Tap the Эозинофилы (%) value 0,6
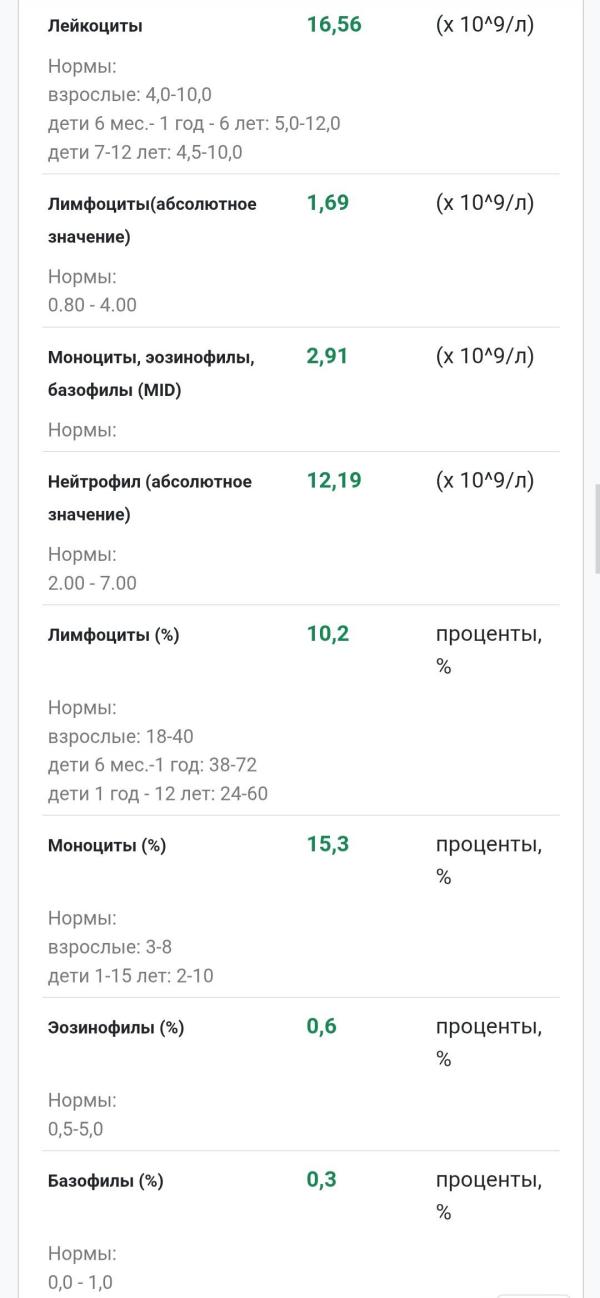This screenshot has width=600, height=1298. point(322,1026)
